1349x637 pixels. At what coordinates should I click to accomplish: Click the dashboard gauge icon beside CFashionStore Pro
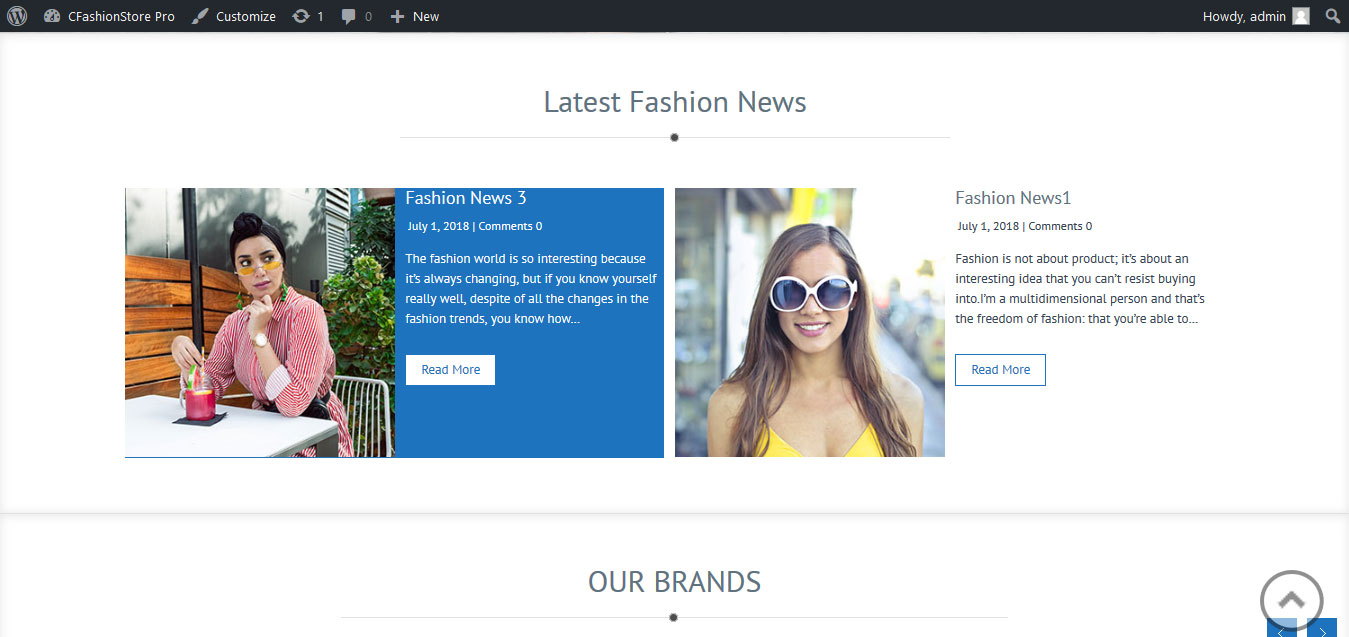(52, 16)
